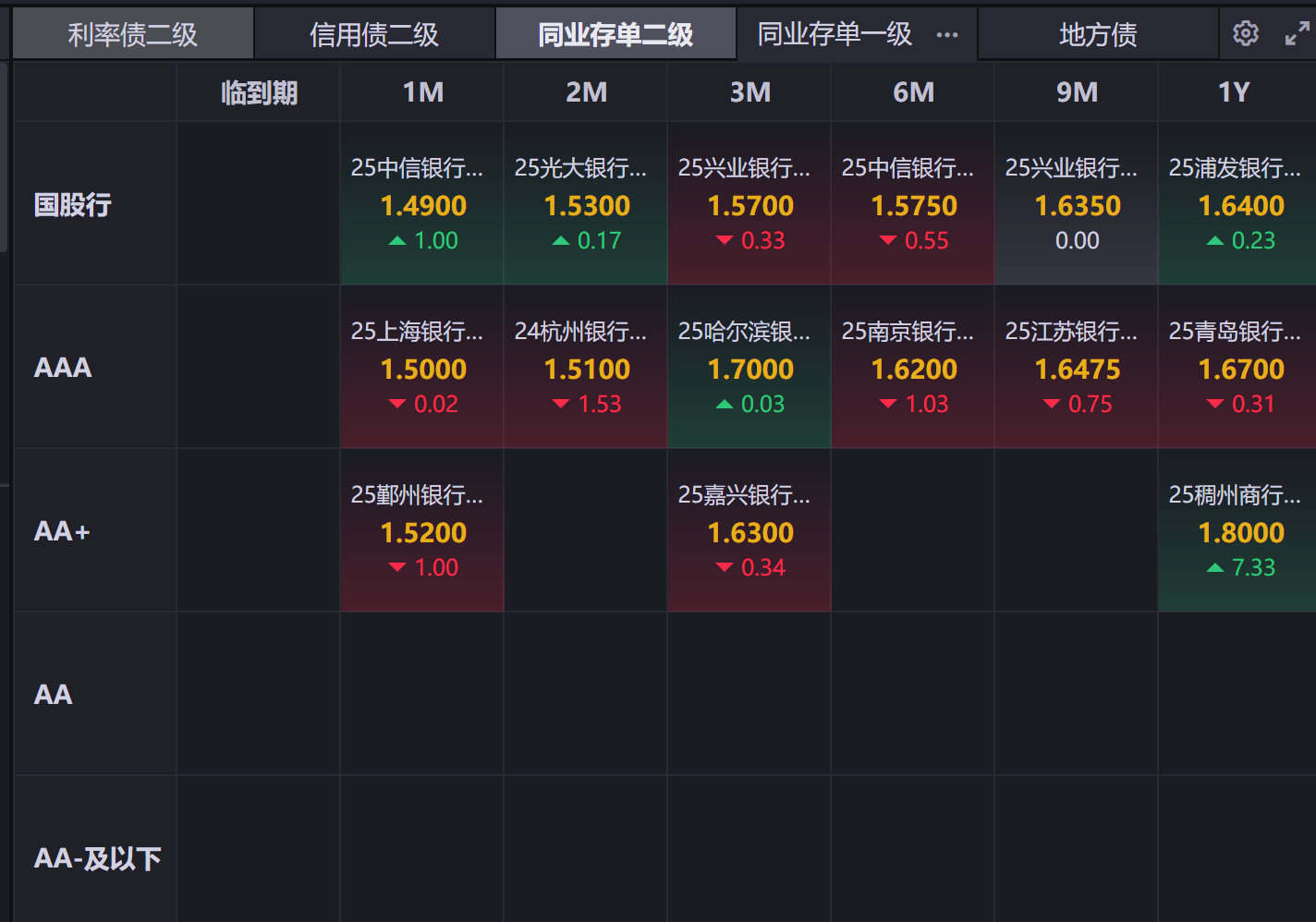Viewport: 1316px width, 922px height.
Task: Switch to the 利率债二级 tab
Action: (x=132, y=34)
